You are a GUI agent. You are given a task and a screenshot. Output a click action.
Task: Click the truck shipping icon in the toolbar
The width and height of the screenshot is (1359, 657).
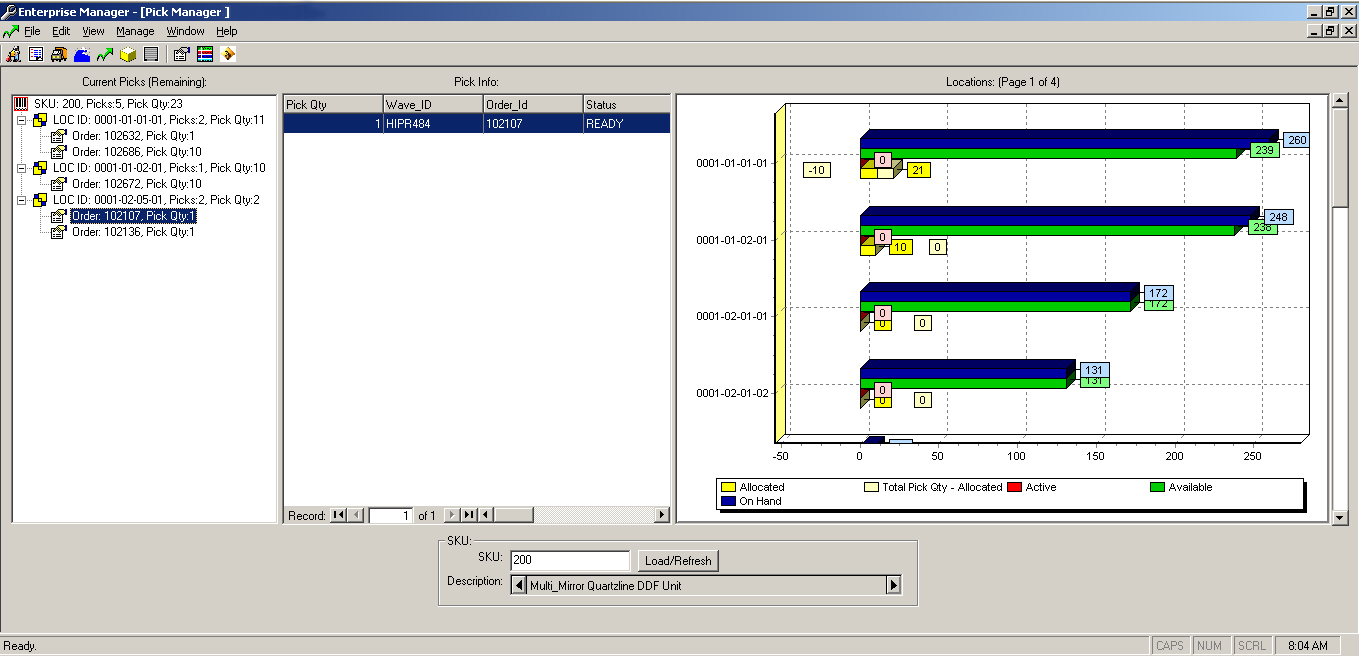click(x=58, y=53)
